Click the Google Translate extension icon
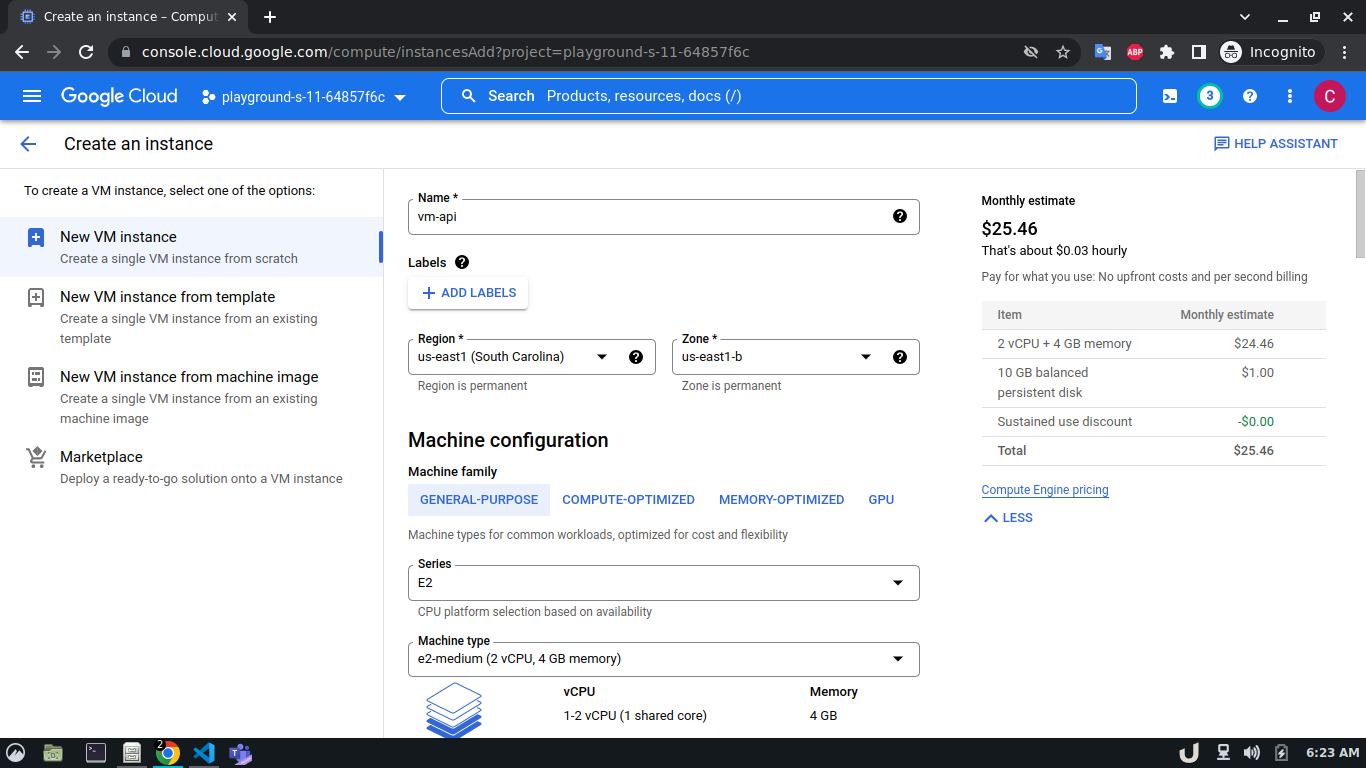 1103,52
